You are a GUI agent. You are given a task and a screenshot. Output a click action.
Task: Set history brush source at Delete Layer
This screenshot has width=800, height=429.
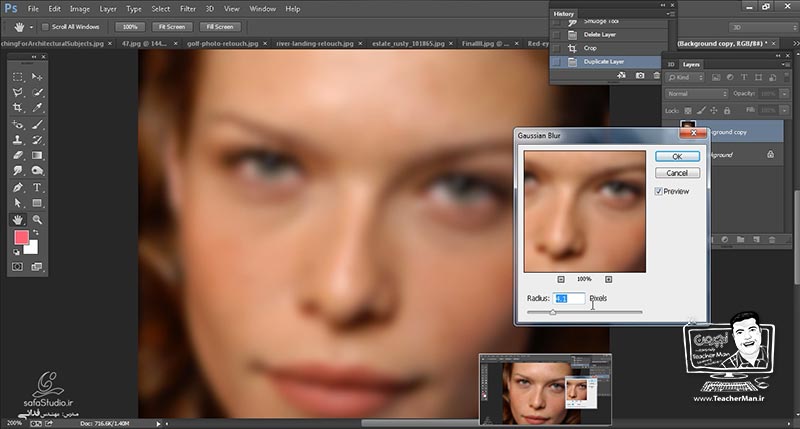[x=556, y=35]
